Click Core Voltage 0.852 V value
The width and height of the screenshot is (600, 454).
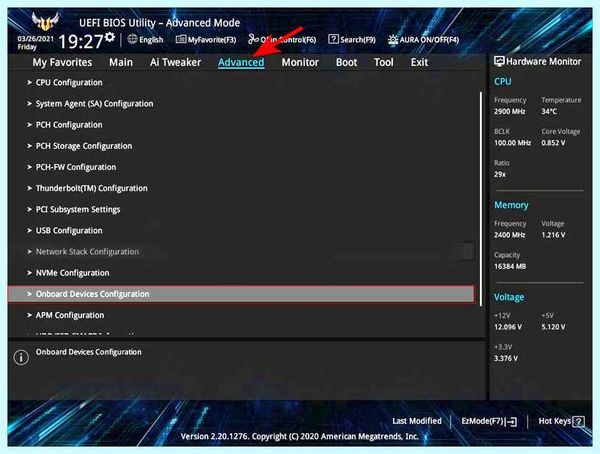pos(553,143)
